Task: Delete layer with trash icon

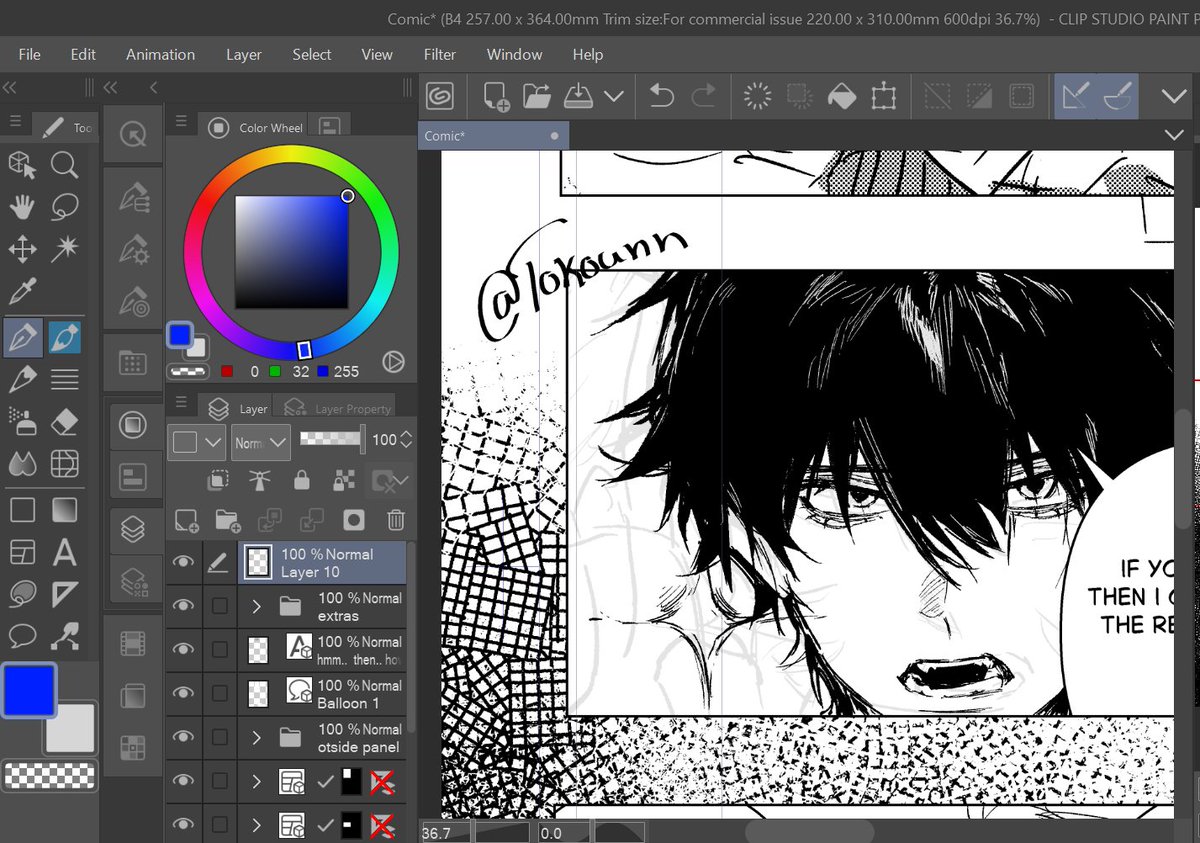Action: 396,520
